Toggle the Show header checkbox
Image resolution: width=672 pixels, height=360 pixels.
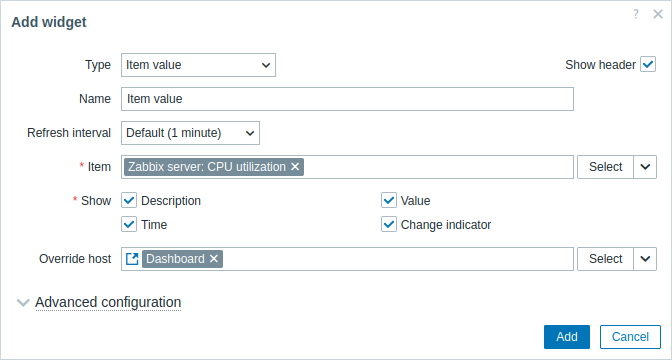(x=648, y=65)
